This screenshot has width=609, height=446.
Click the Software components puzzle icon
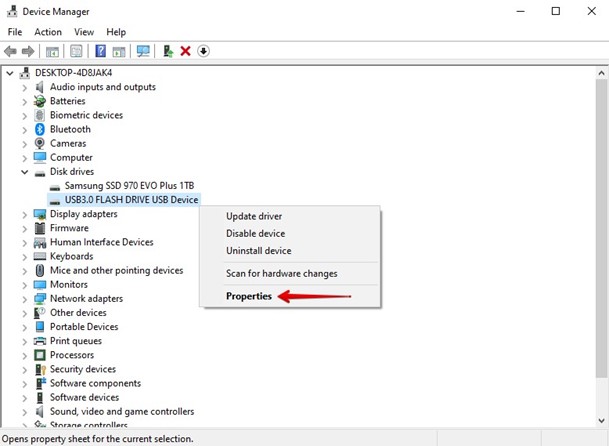tap(40, 383)
